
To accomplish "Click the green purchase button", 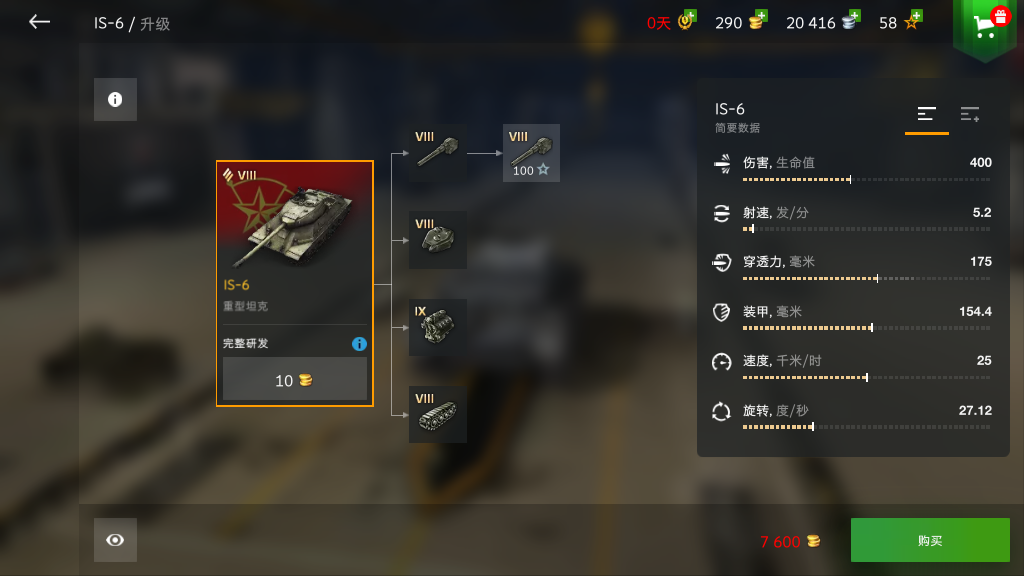I will tap(930, 540).
